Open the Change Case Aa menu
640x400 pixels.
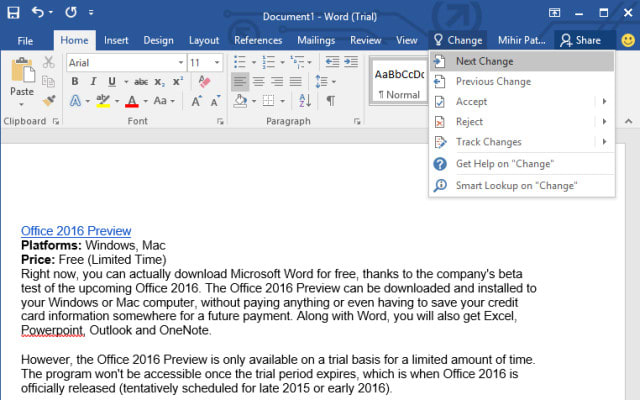point(164,100)
